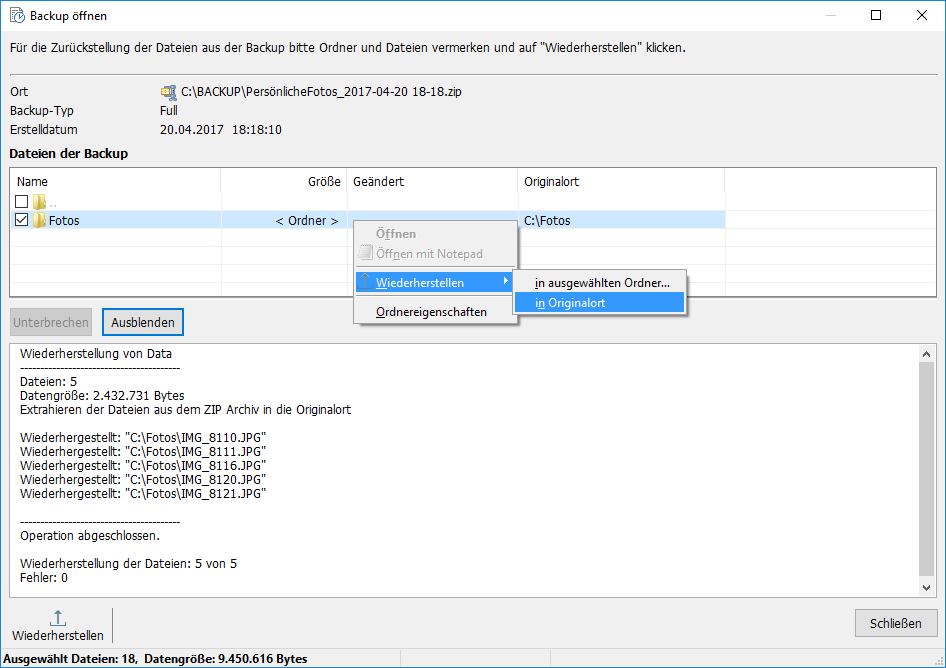Select 'in ausgewählten Ordner...' from submenu
Image resolution: width=946 pixels, height=668 pixels.
pyautogui.click(x=602, y=283)
